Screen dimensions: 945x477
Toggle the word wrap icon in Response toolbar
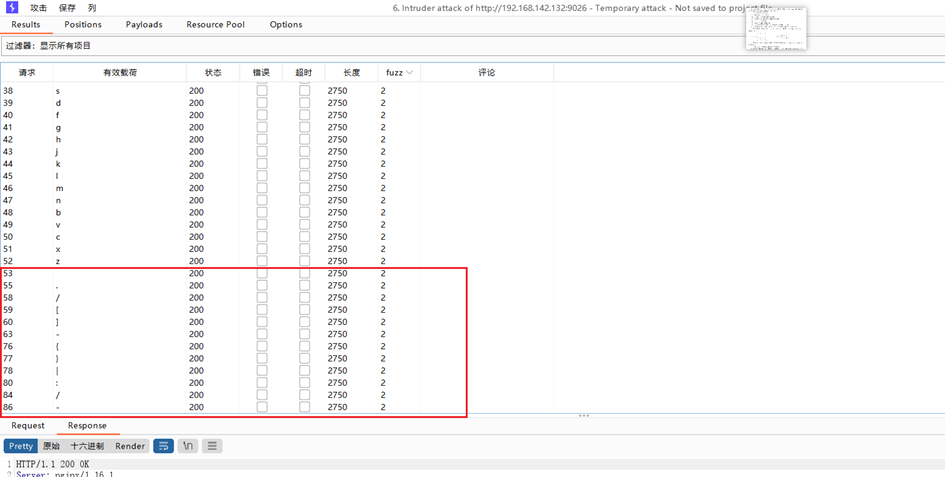pyautogui.click(x=163, y=446)
